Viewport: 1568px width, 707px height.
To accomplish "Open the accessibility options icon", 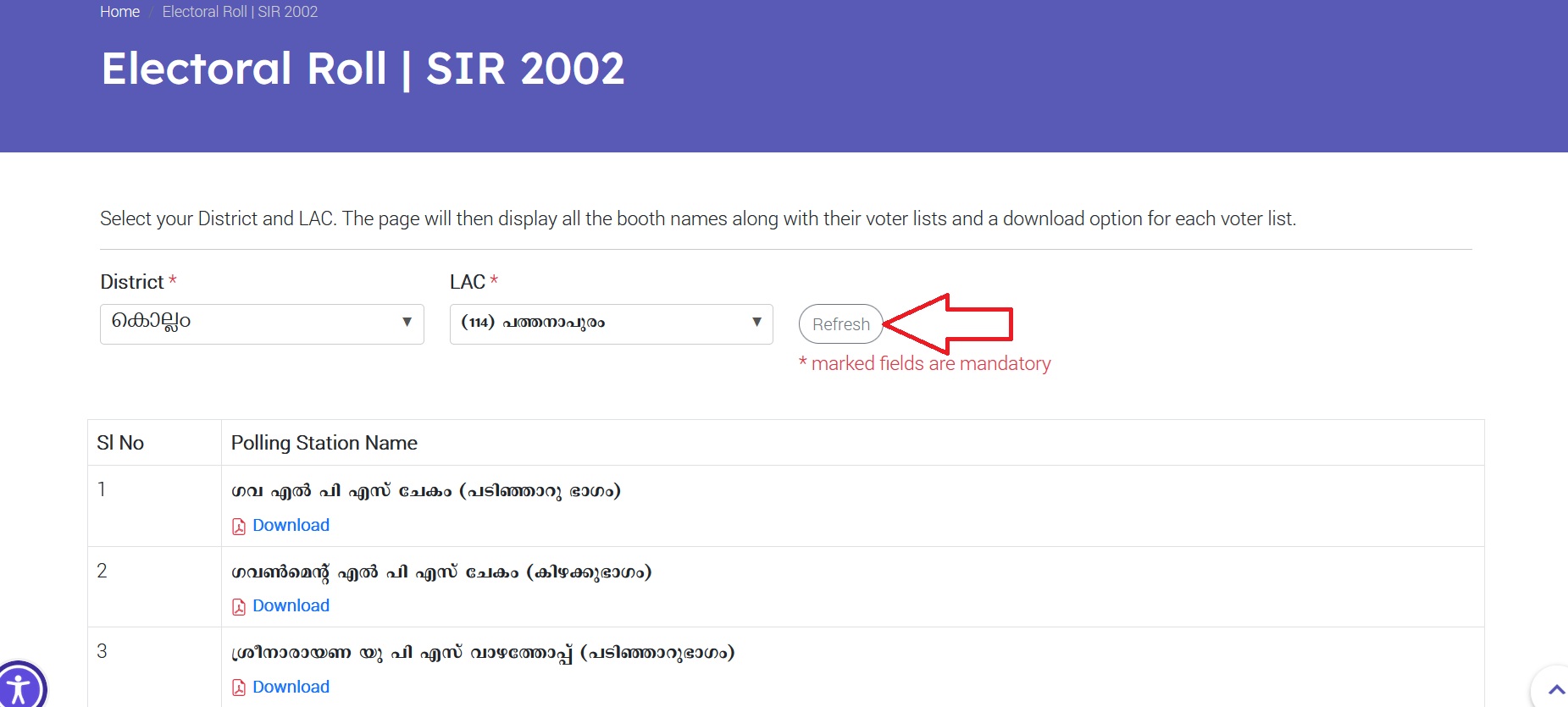I will tap(19, 687).
